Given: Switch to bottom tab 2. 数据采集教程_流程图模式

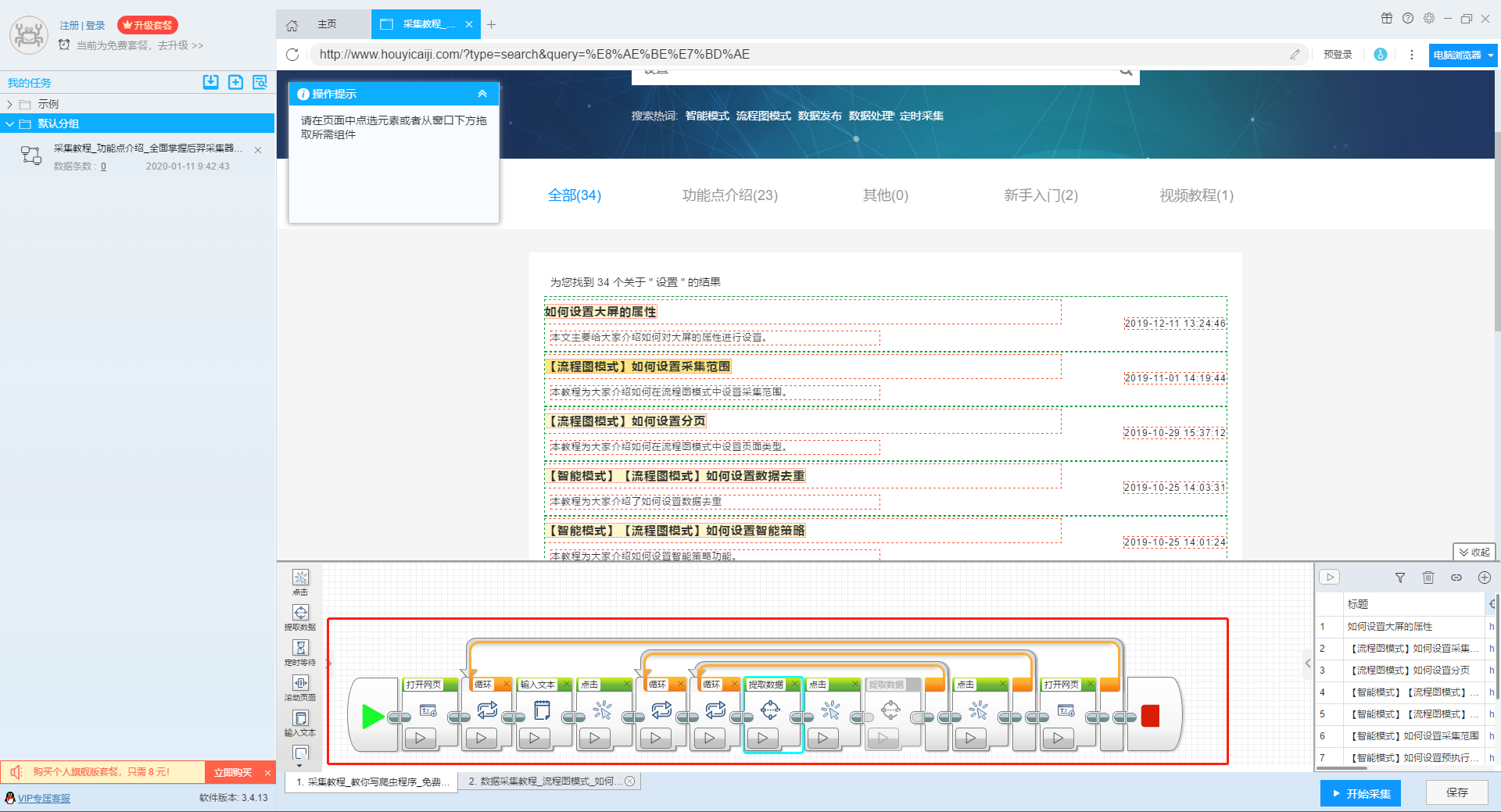Looking at the screenshot, I should point(550,782).
